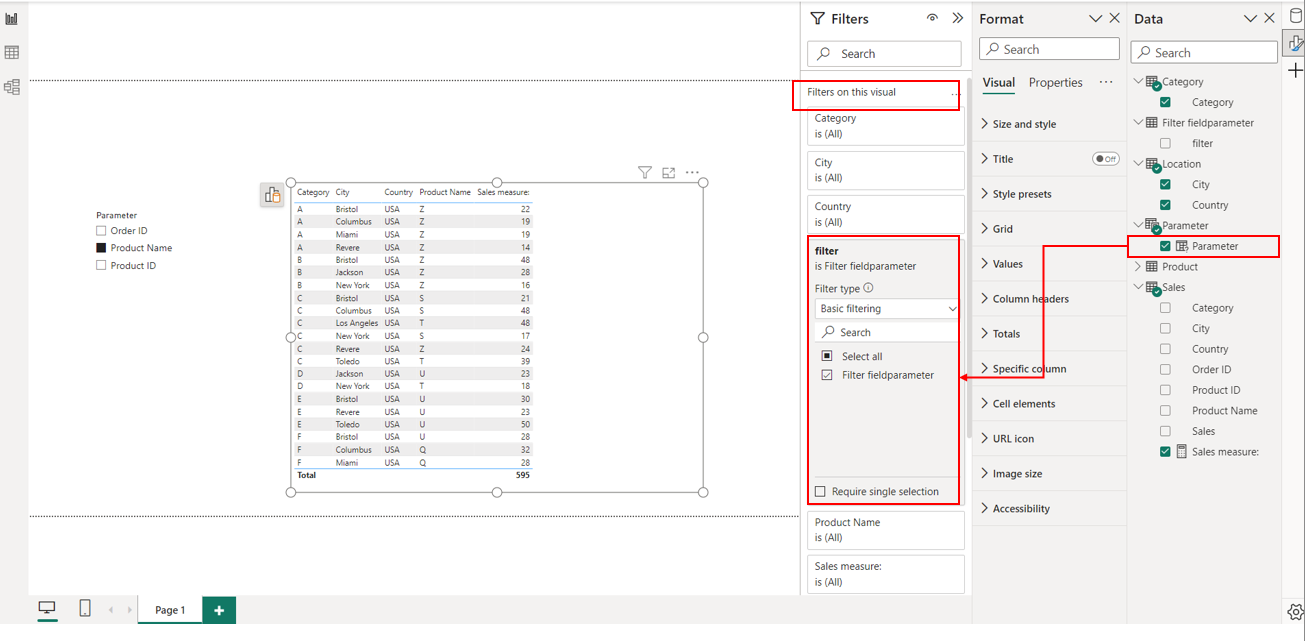The image size is (1305, 641).
Task: Check the Order ID slicer option
Action: [x=101, y=231]
